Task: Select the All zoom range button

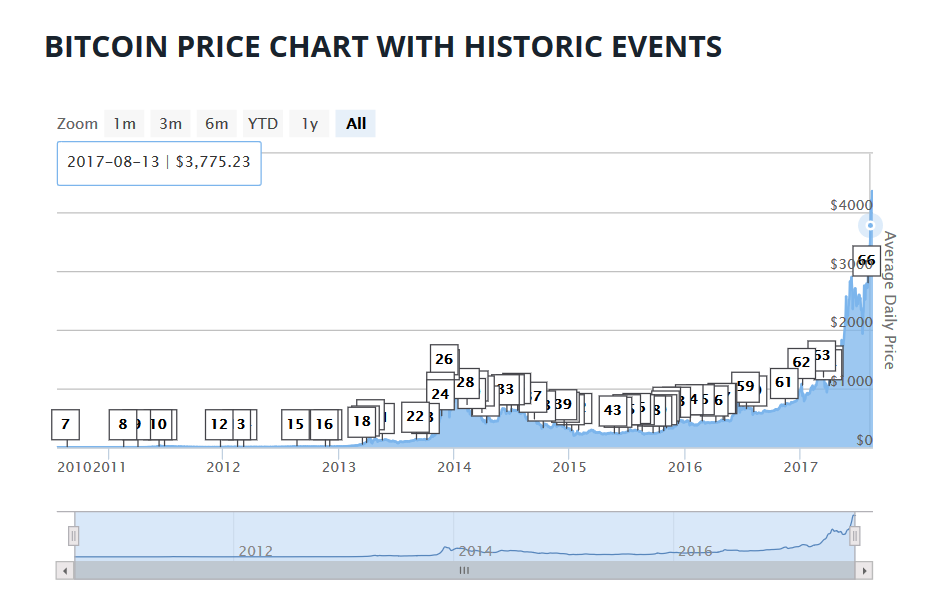Action: pyautogui.click(x=356, y=124)
